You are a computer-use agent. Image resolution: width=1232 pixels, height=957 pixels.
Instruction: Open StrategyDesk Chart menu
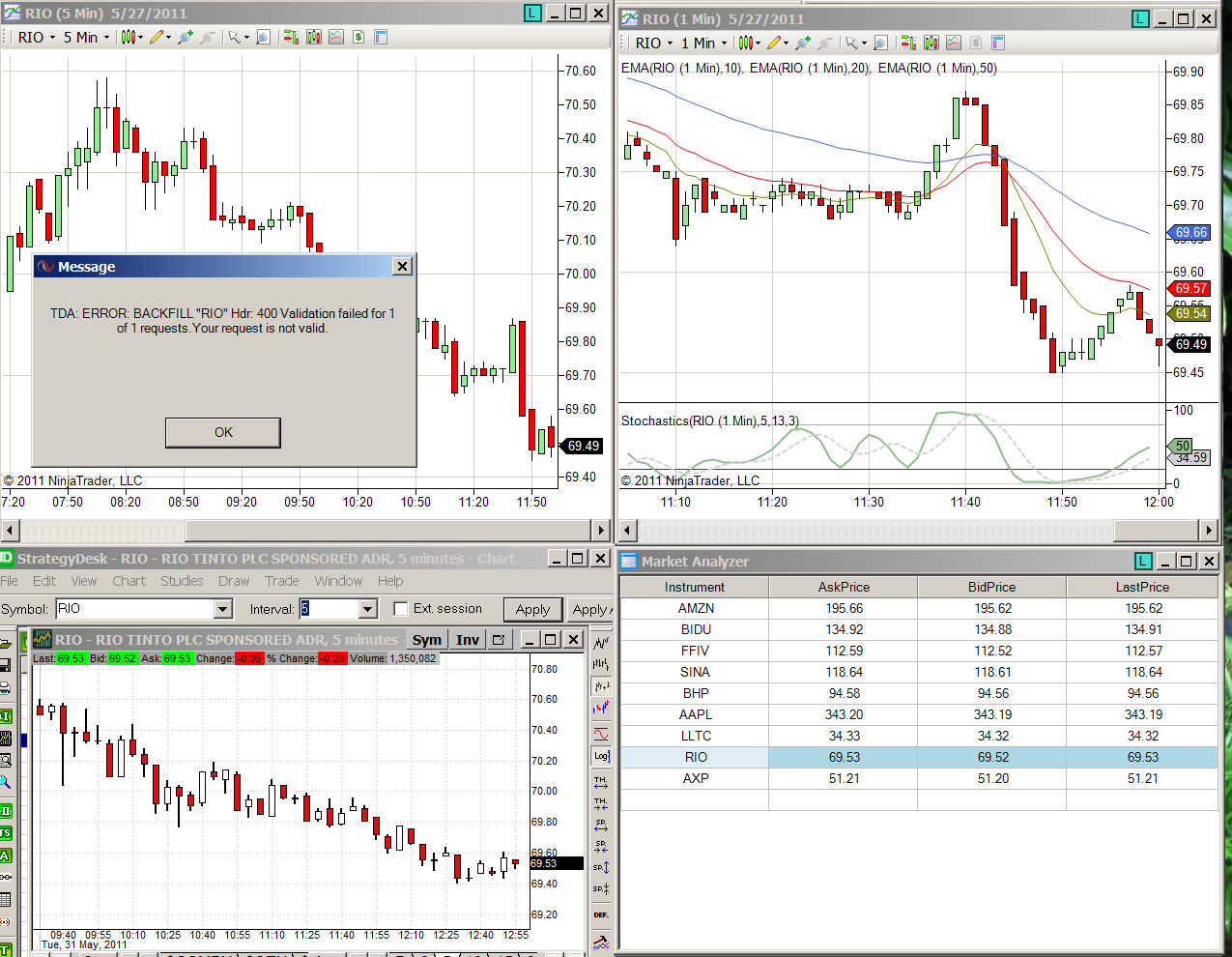pos(129,581)
